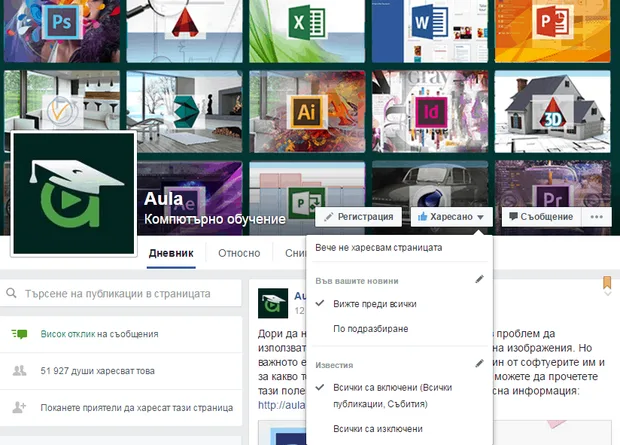Image resolution: width=620 pixels, height=445 pixels.
Task: Open the Aula profile picture
Action: click(74, 193)
